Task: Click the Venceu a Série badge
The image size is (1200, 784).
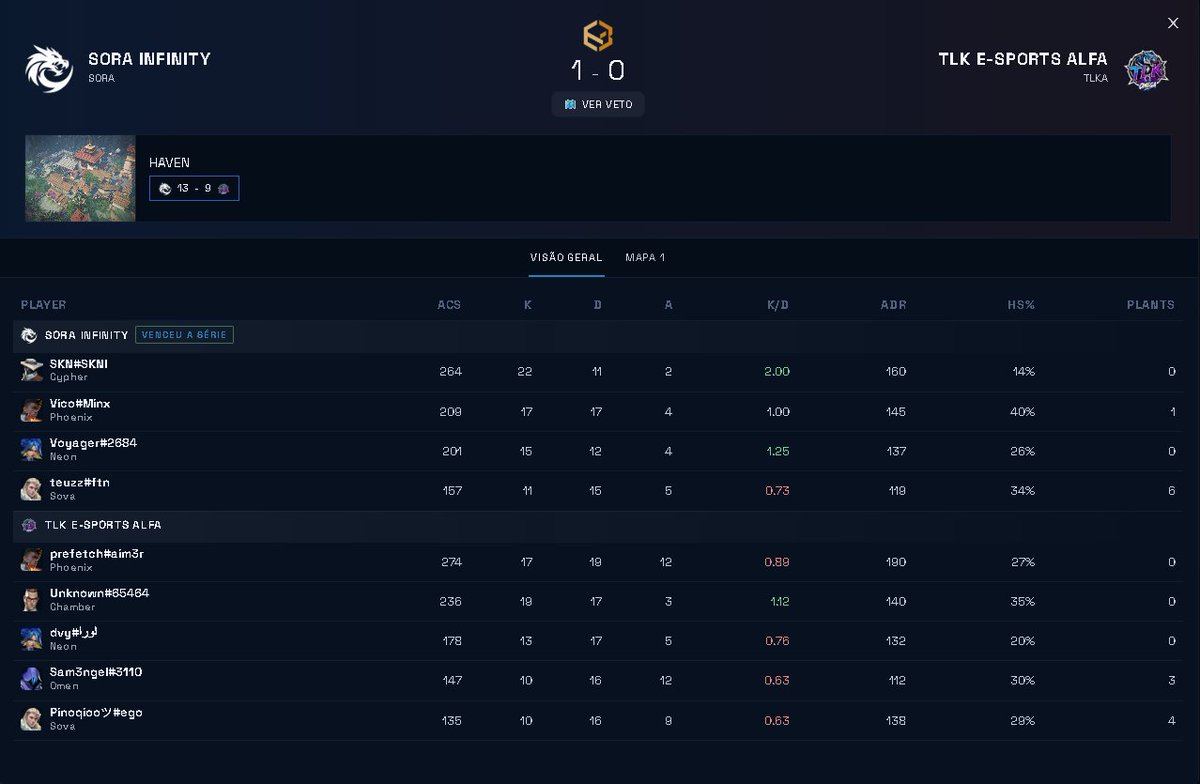Action: tap(184, 335)
